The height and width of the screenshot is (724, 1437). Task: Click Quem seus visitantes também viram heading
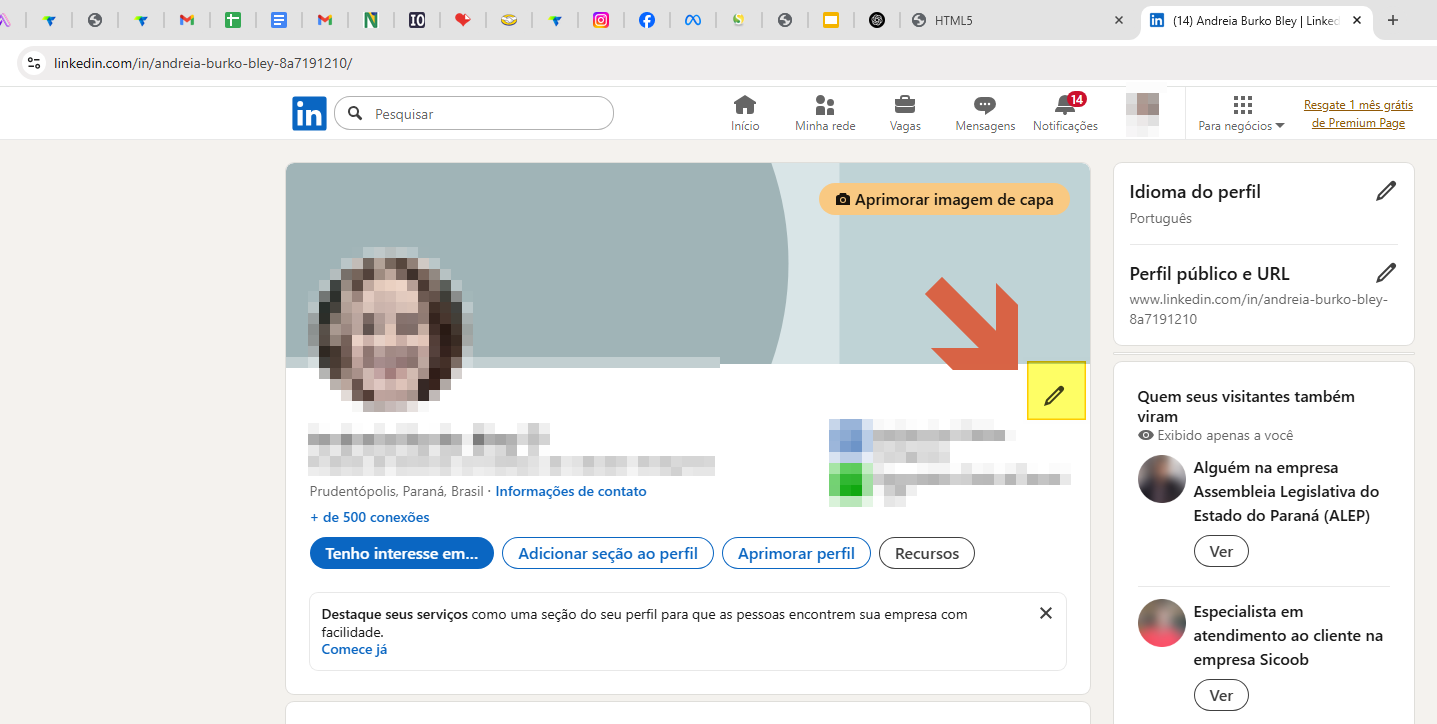pyautogui.click(x=1246, y=406)
